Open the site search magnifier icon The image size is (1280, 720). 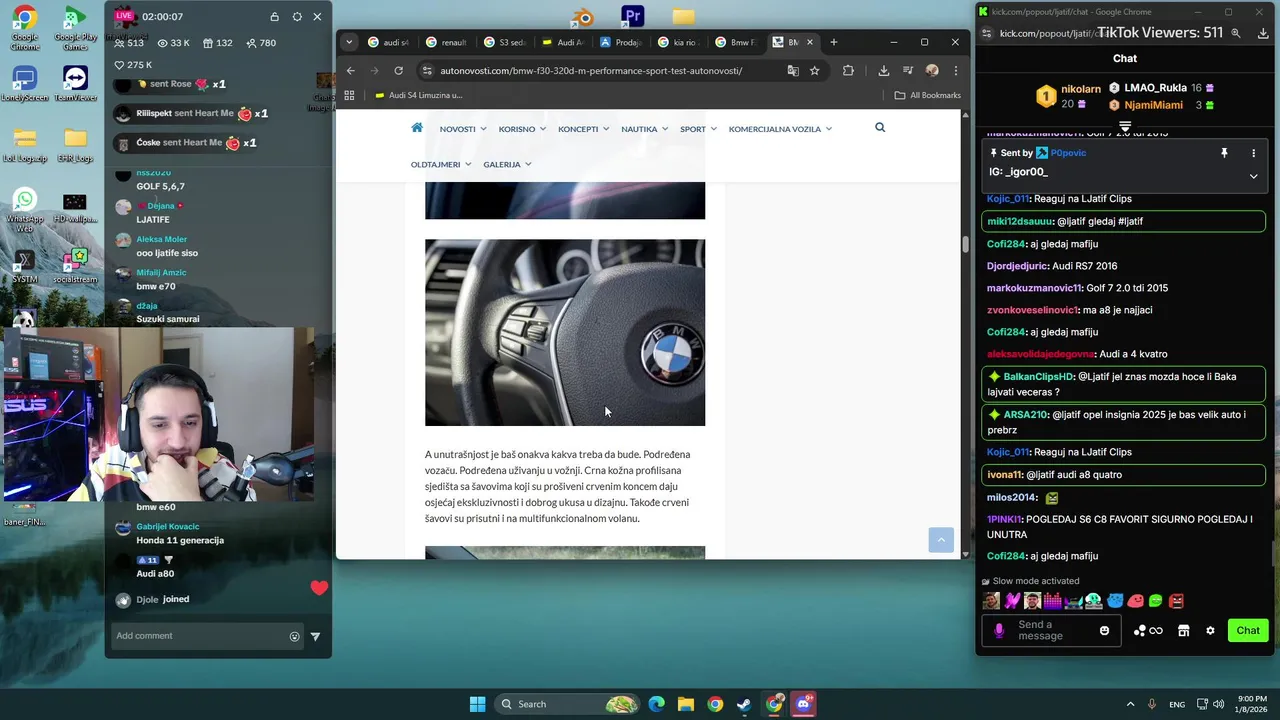880,128
